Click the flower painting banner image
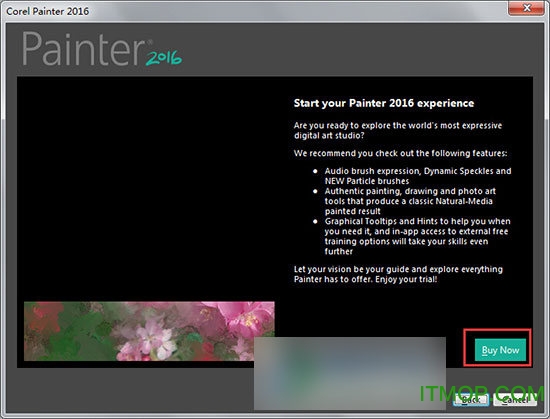The image size is (550, 419). (149, 331)
